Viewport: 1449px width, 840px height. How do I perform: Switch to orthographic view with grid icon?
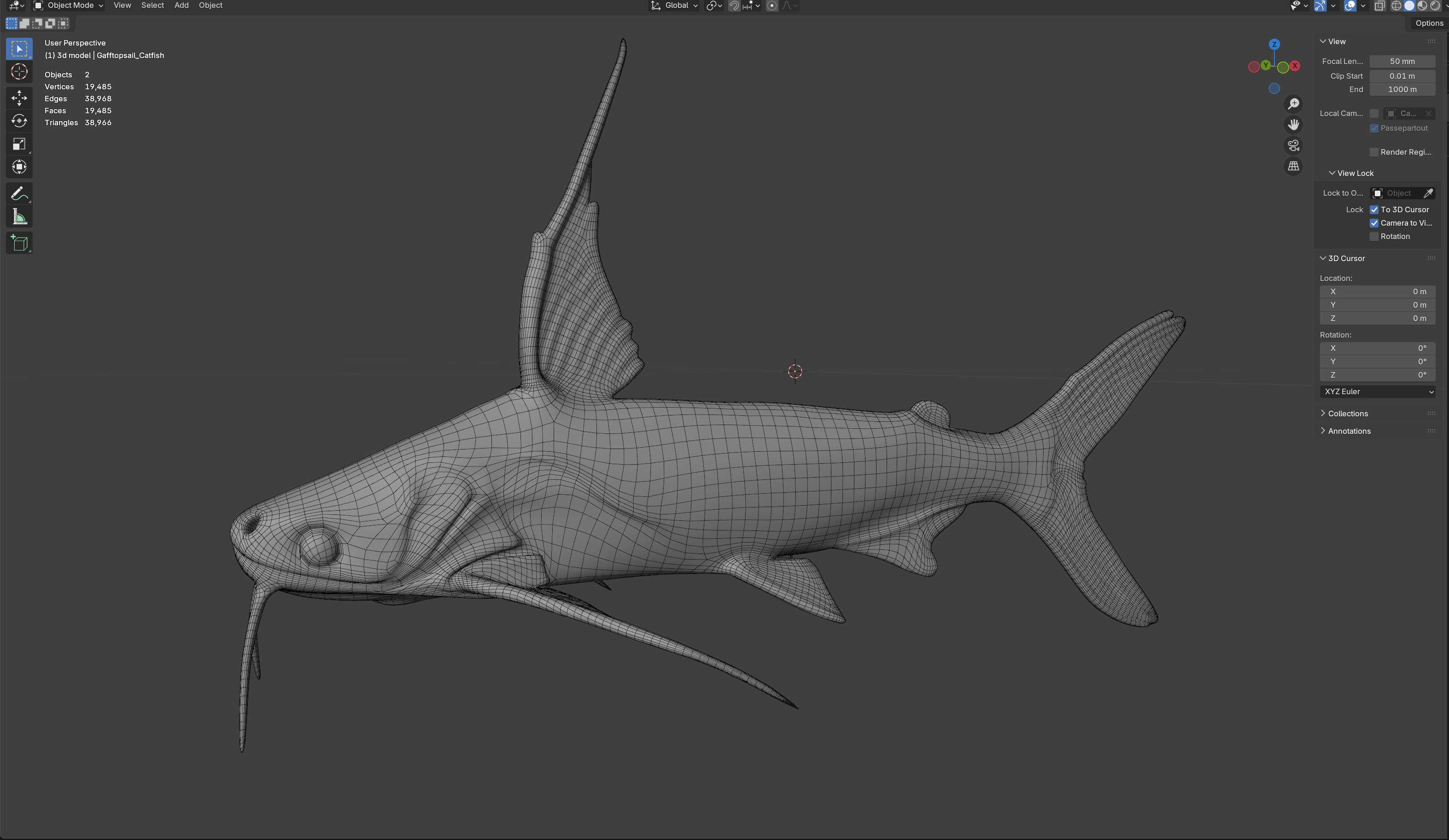[1293, 166]
